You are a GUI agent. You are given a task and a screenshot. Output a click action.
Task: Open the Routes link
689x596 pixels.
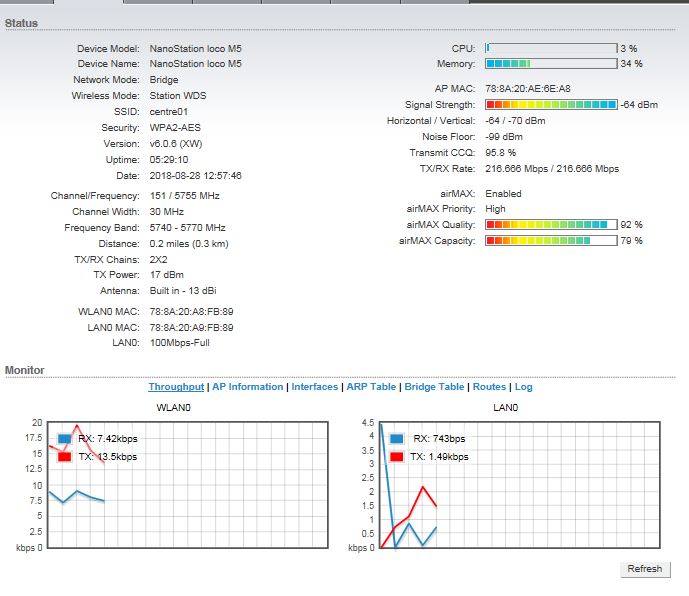click(490, 387)
